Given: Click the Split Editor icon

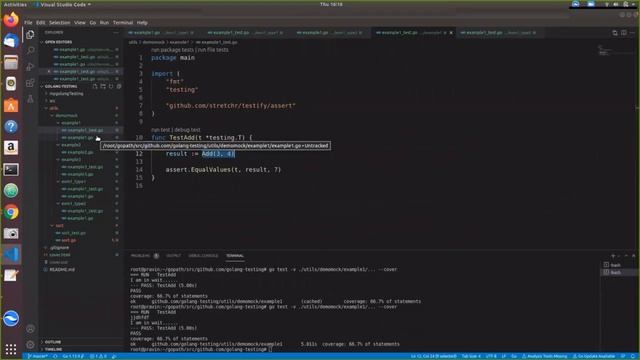Looking at the screenshot, I should tap(623, 33).
